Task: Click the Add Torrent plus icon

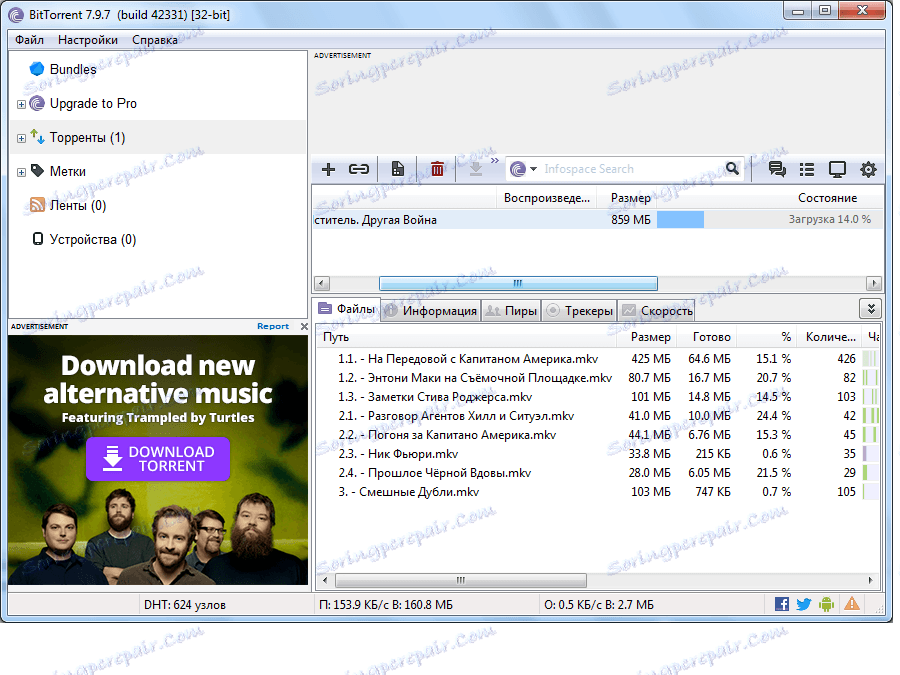Action: tap(328, 169)
